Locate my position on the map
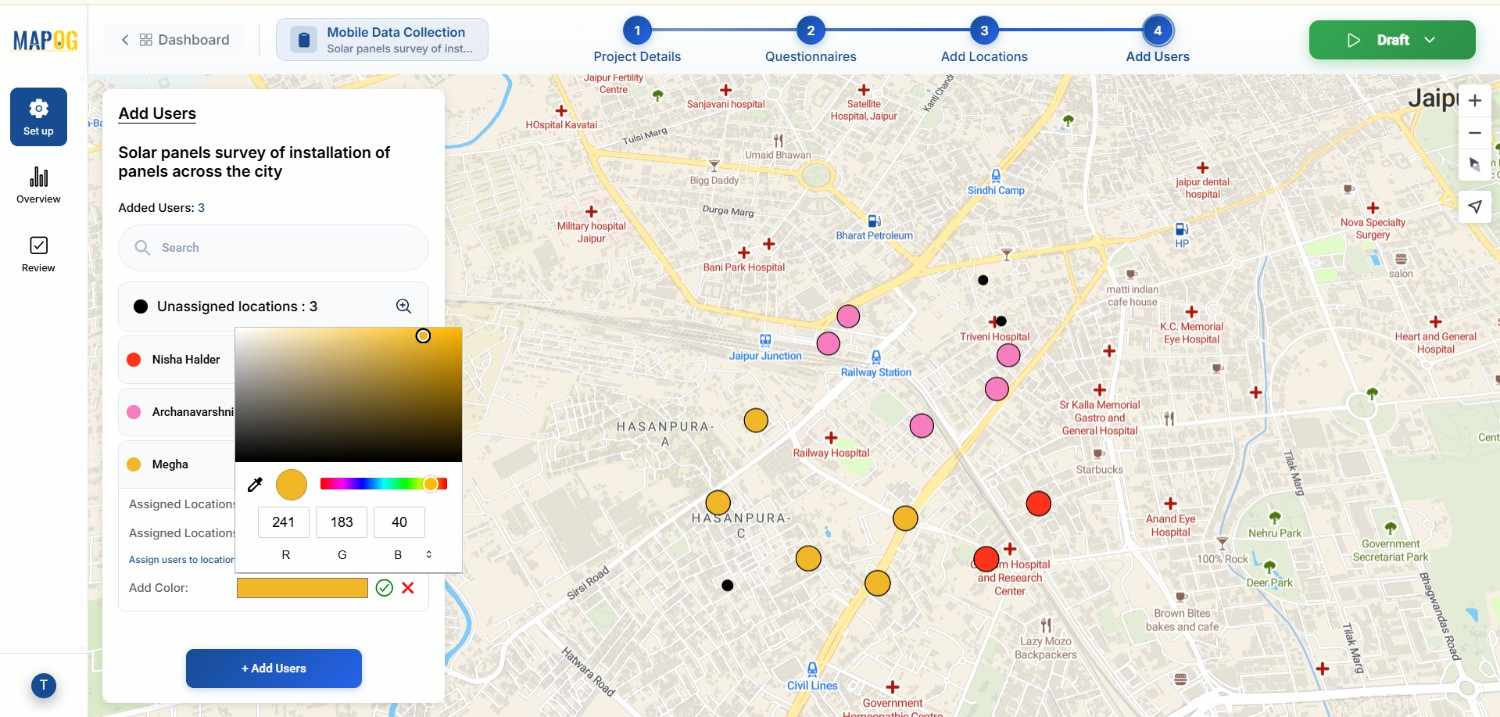The image size is (1500, 717). (1474, 206)
